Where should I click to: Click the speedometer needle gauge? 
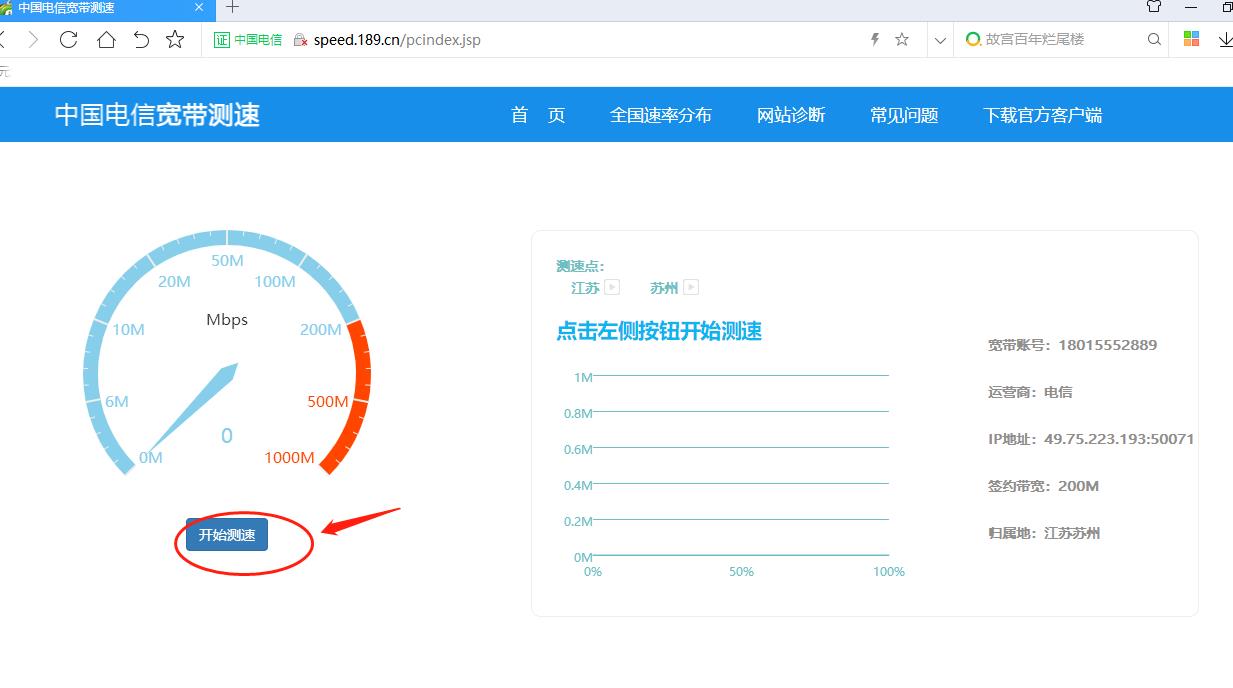click(x=193, y=409)
